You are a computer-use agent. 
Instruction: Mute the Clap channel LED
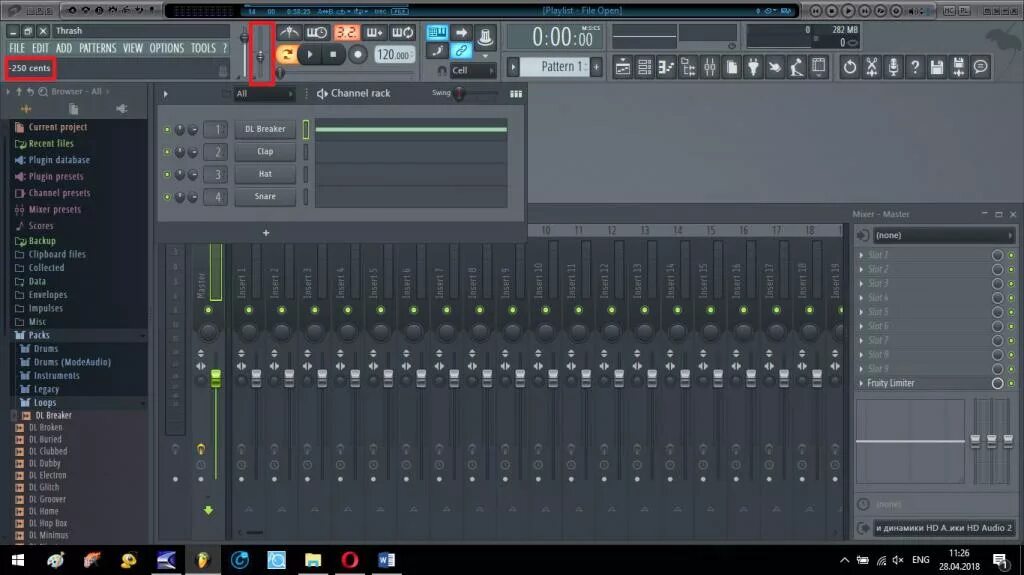(x=167, y=152)
